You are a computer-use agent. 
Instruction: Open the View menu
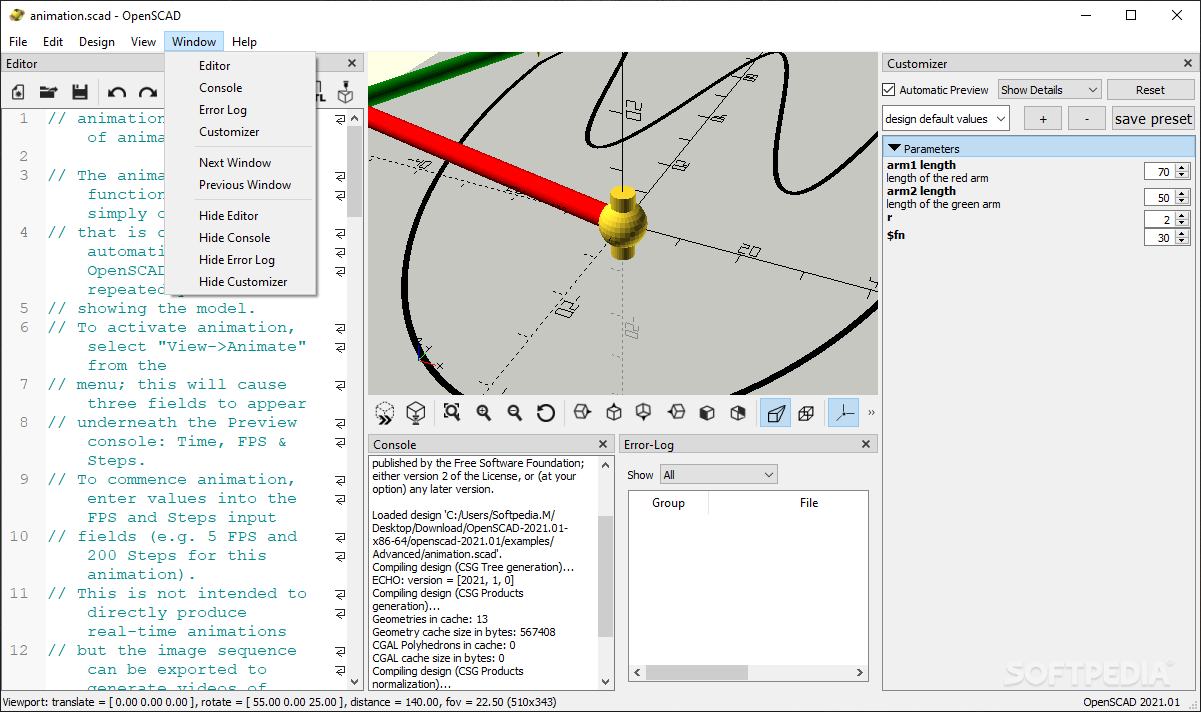click(143, 42)
